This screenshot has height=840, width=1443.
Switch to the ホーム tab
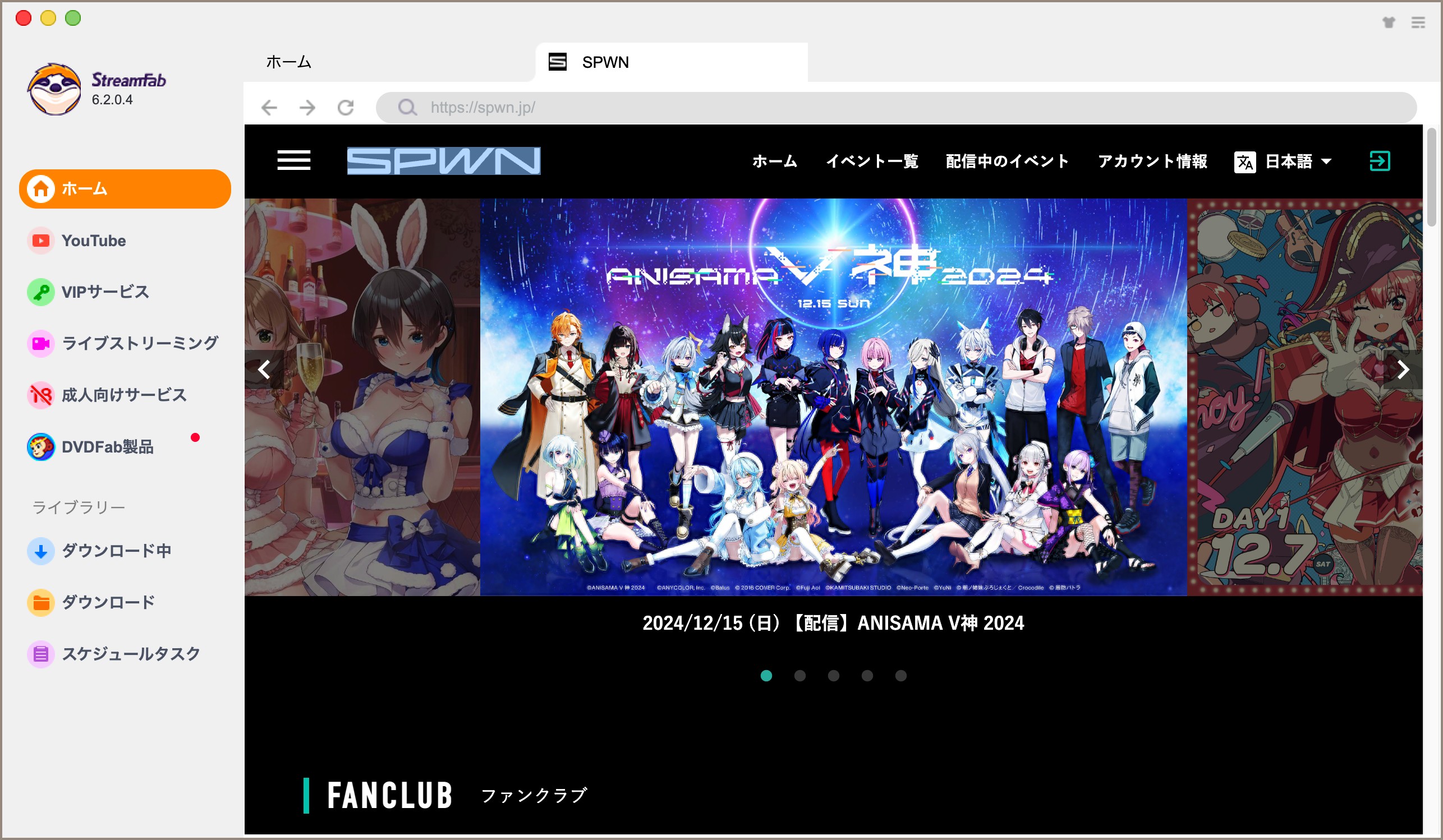288,62
